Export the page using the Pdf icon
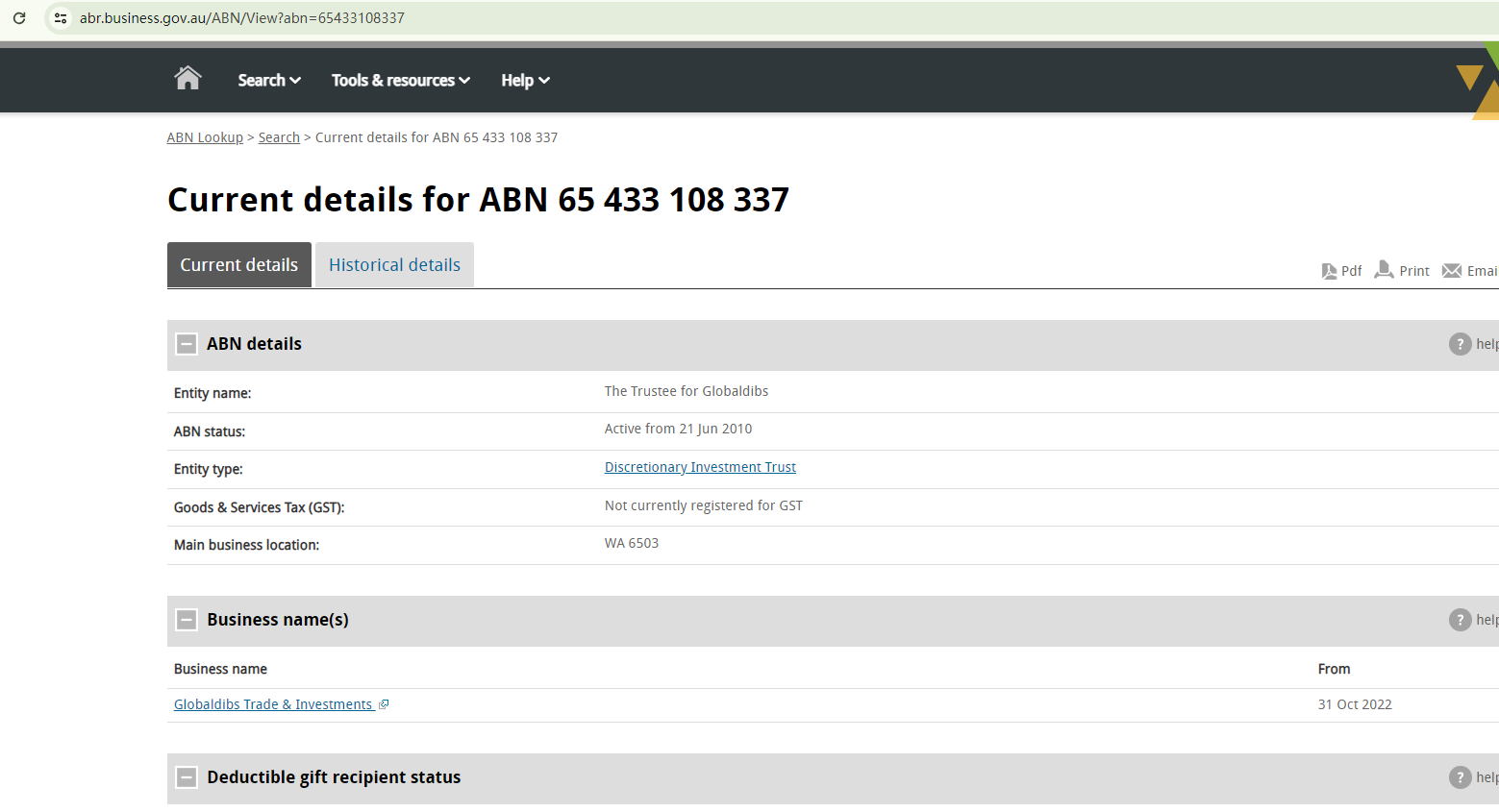Viewport: 1499px width, 812px height. coord(1330,271)
